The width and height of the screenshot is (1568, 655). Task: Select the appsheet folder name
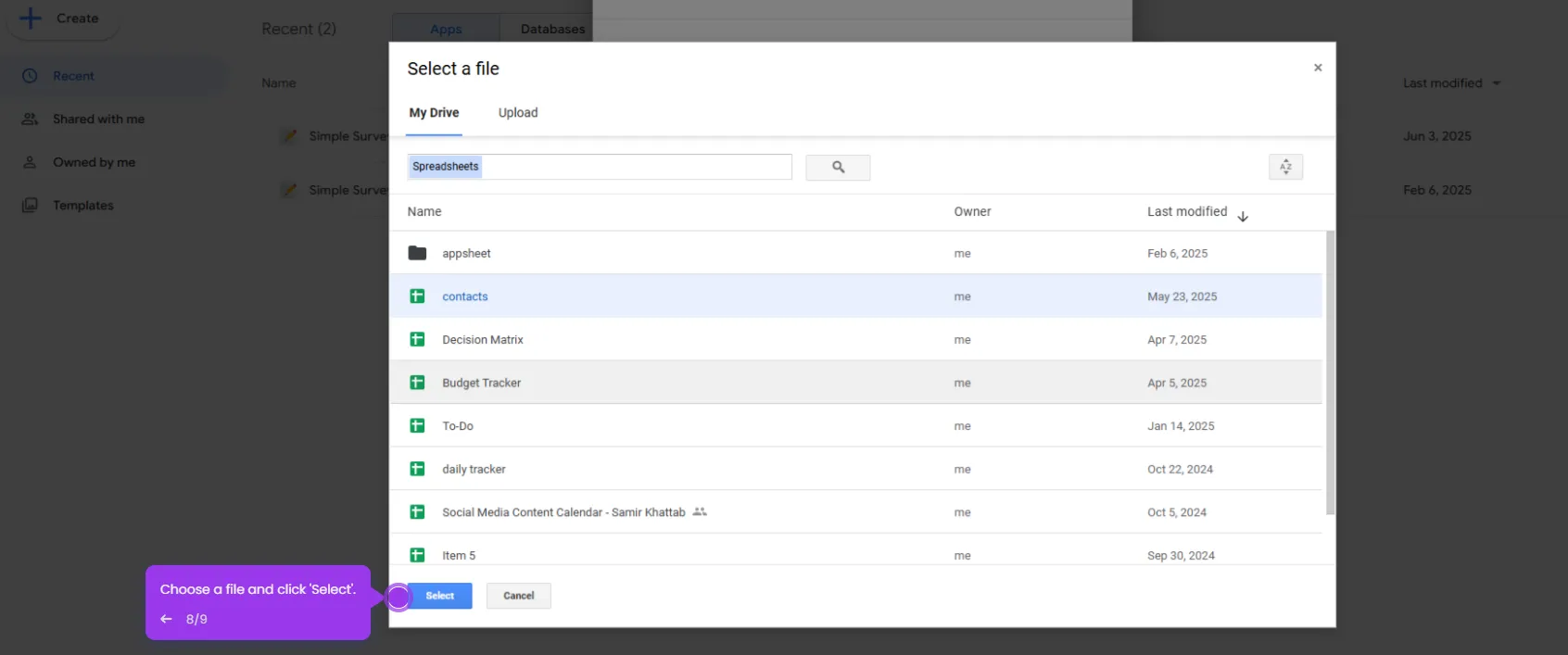tap(466, 253)
